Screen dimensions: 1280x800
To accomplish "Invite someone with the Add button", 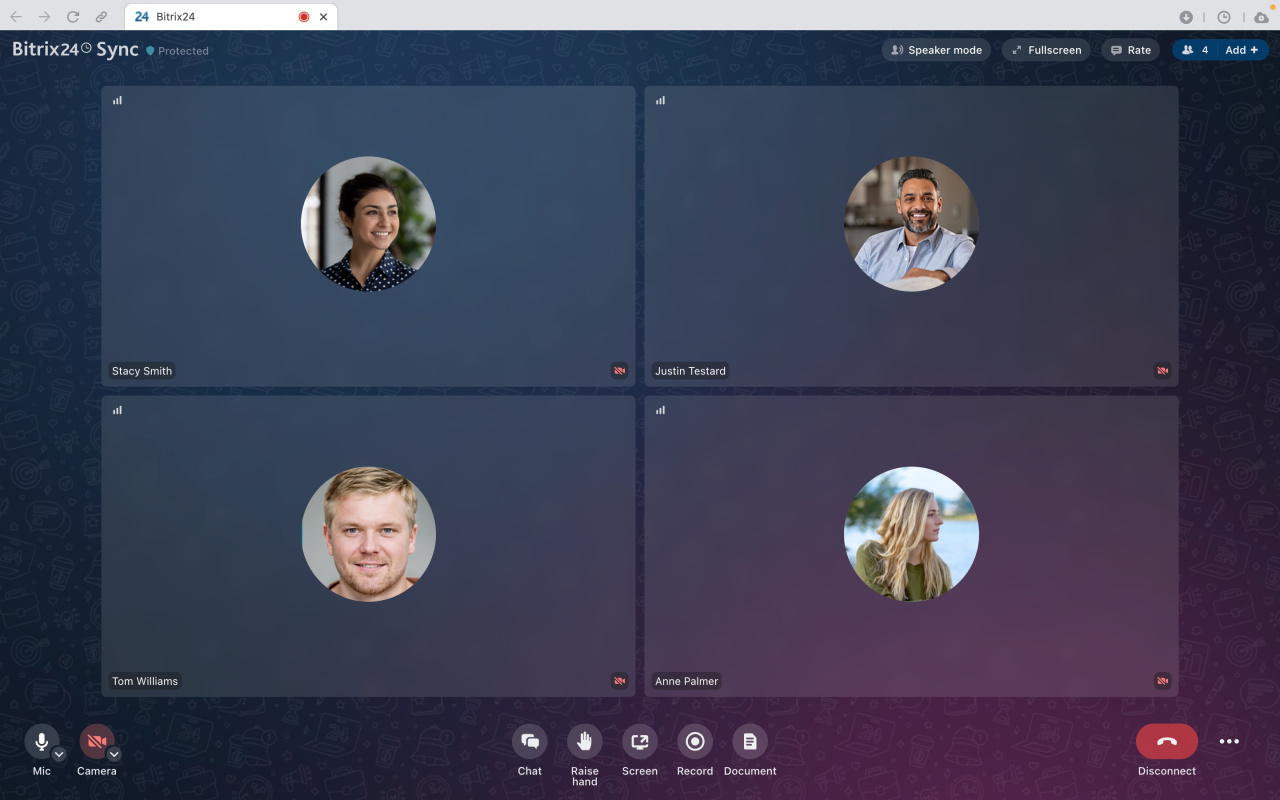I will point(1240,49).
